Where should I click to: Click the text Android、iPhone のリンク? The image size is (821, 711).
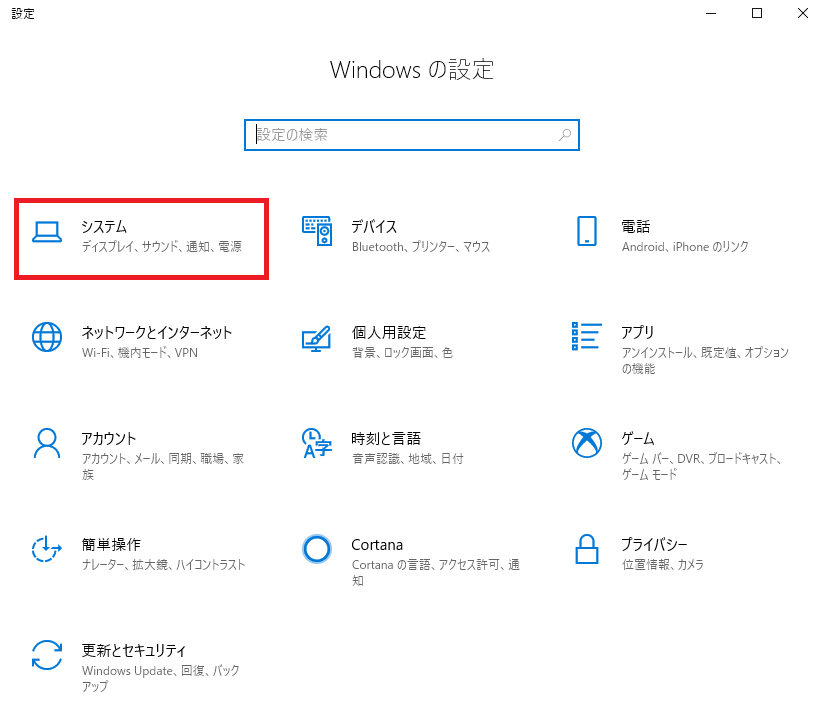pyautogui.click(x=685, y=247)
